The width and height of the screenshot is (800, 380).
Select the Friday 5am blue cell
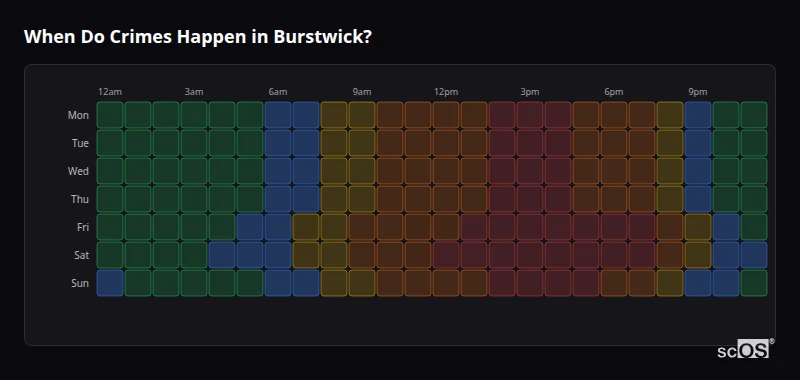(x=250, y=227)
